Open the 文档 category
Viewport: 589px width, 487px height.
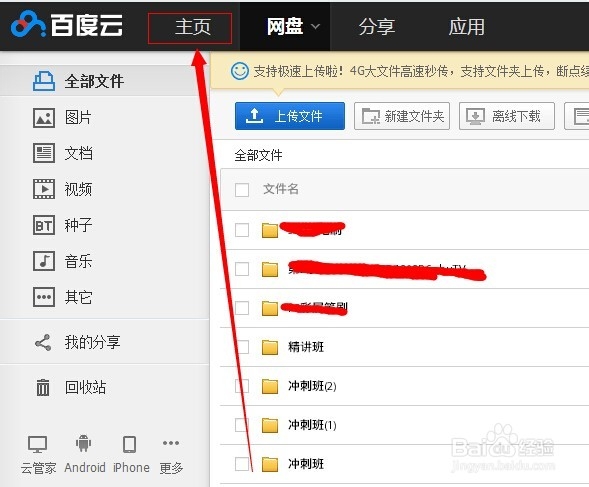click(79, 153)
